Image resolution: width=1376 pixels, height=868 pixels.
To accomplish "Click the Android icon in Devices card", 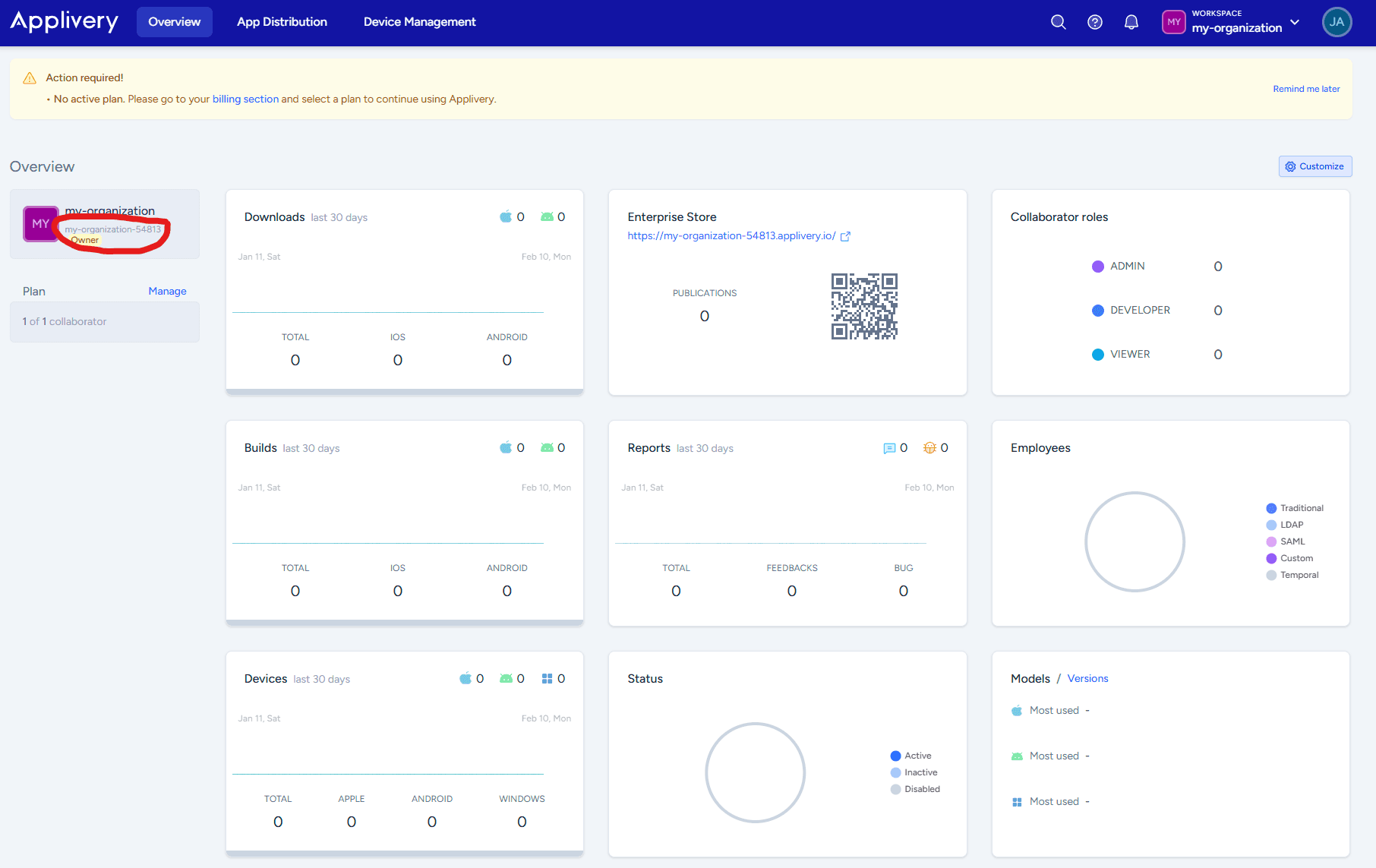I will click(506, 679).
